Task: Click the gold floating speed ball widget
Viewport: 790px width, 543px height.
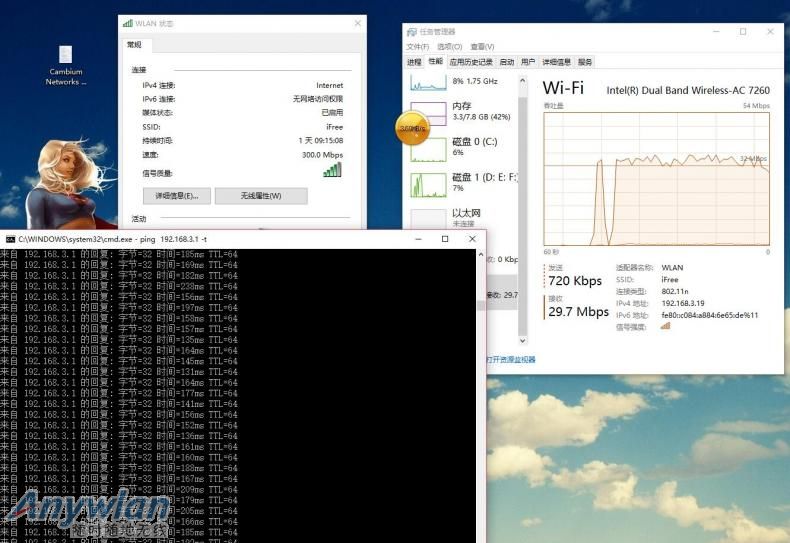Action: point(413,128)
